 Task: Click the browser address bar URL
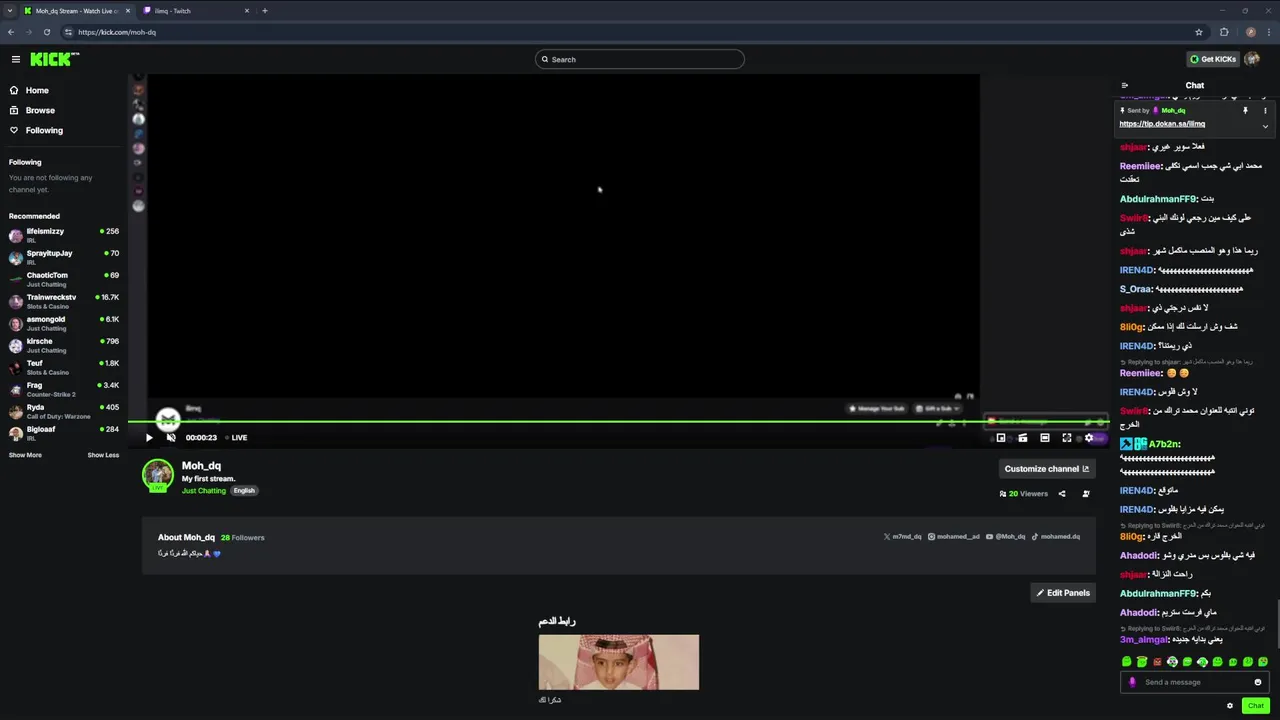[117, 32]
